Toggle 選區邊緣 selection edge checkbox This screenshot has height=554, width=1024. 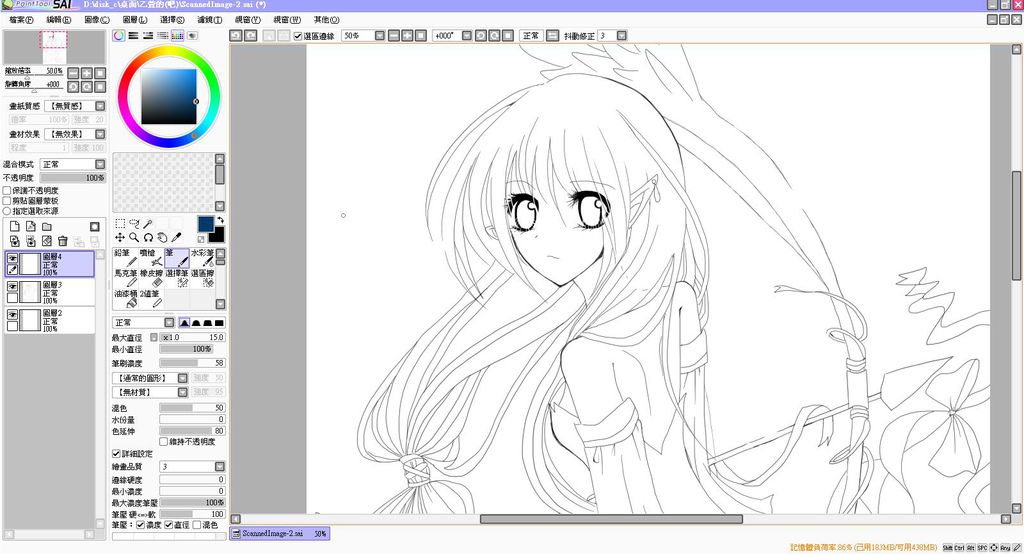click(298, 36)
